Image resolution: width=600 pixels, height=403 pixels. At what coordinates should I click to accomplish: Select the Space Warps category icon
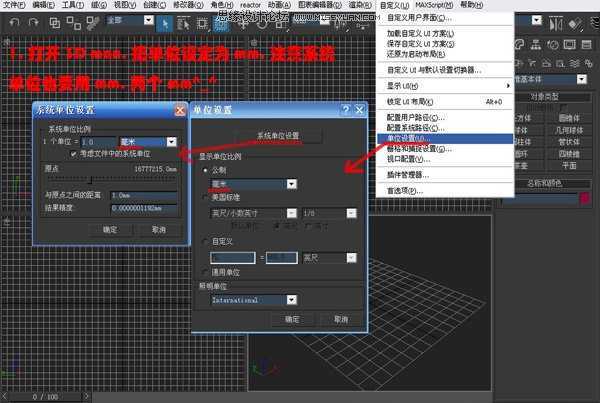point(574,63)
